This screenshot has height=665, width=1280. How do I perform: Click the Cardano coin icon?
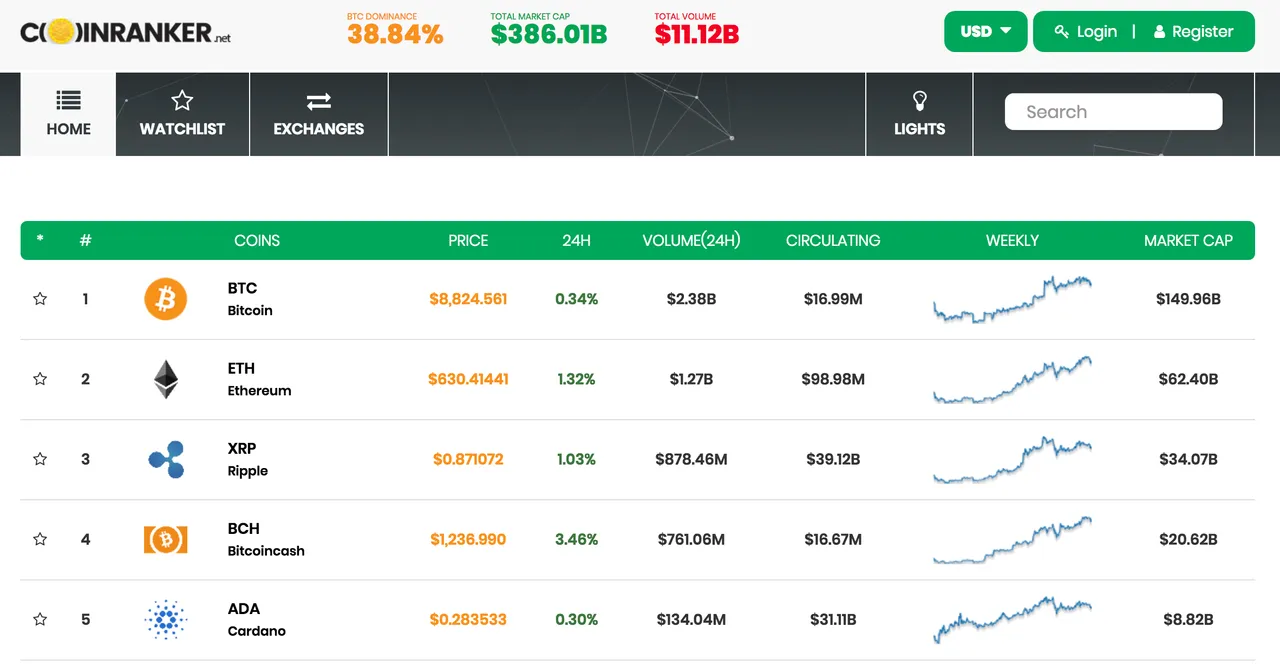(166, 620)
